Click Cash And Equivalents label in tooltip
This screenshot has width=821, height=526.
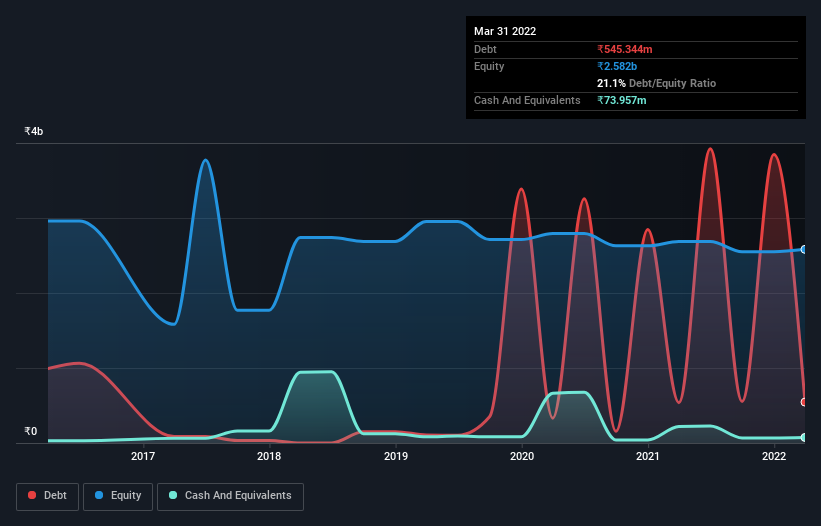(527, 100)
